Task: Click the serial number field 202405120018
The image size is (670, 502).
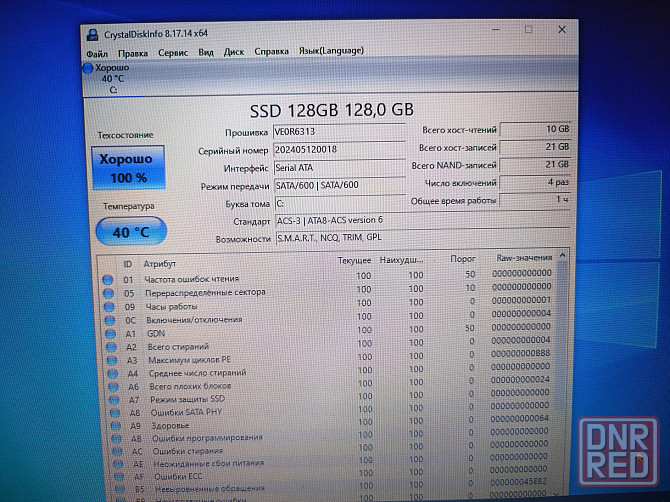Action: (339, 150)
